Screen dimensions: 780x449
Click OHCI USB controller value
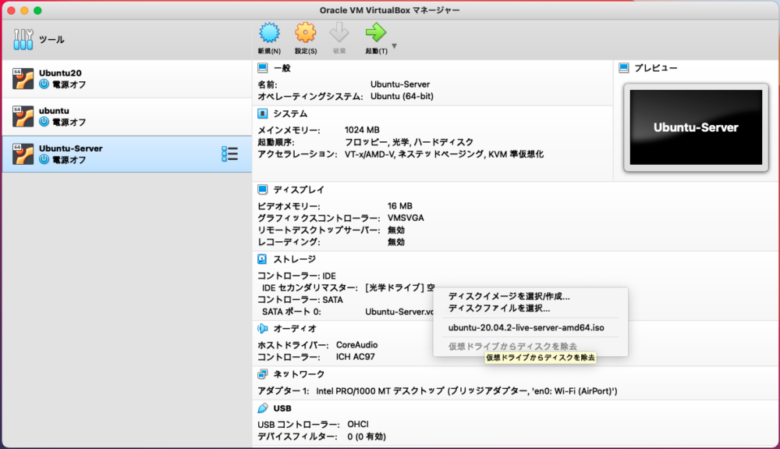tap(358, 424)
